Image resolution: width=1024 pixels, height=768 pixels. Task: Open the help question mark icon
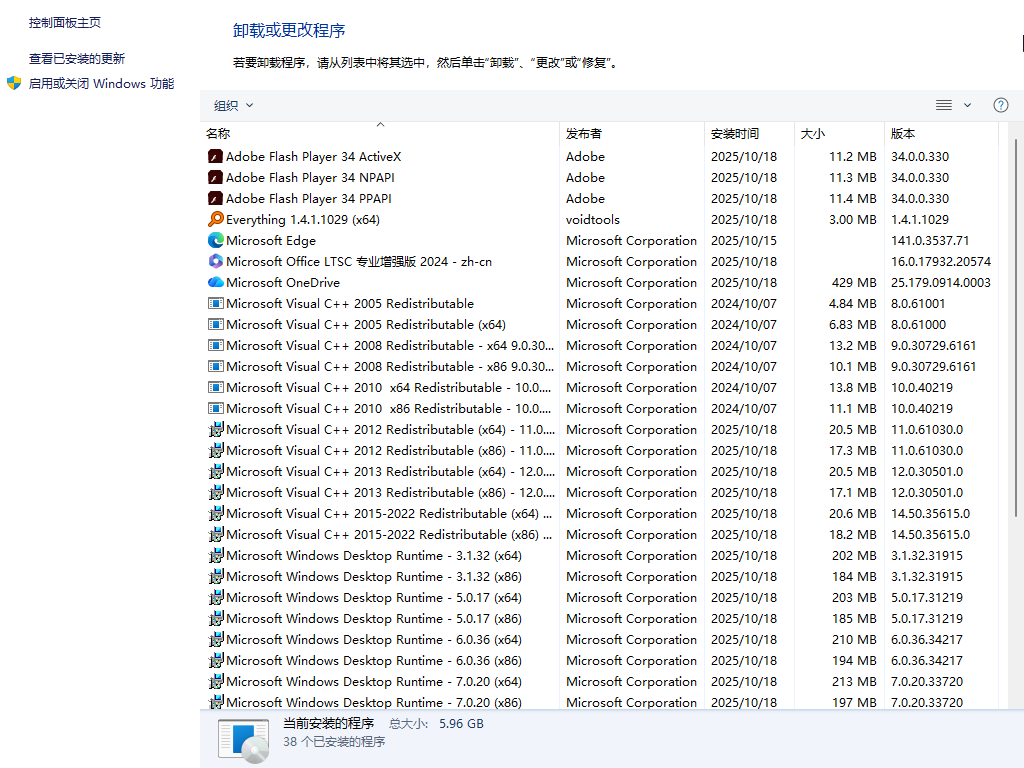(x=1000, y=105)
